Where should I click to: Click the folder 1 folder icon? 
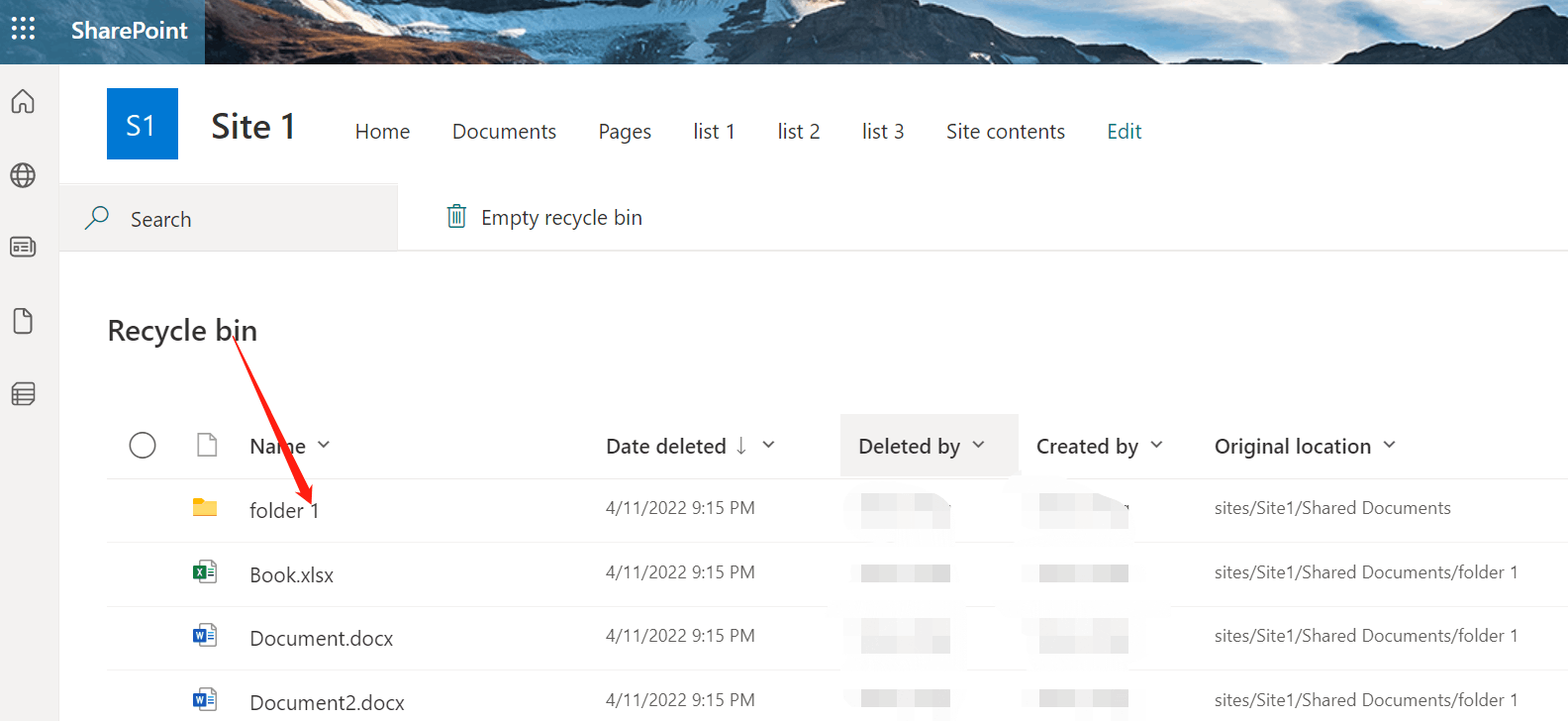point(205,507)
